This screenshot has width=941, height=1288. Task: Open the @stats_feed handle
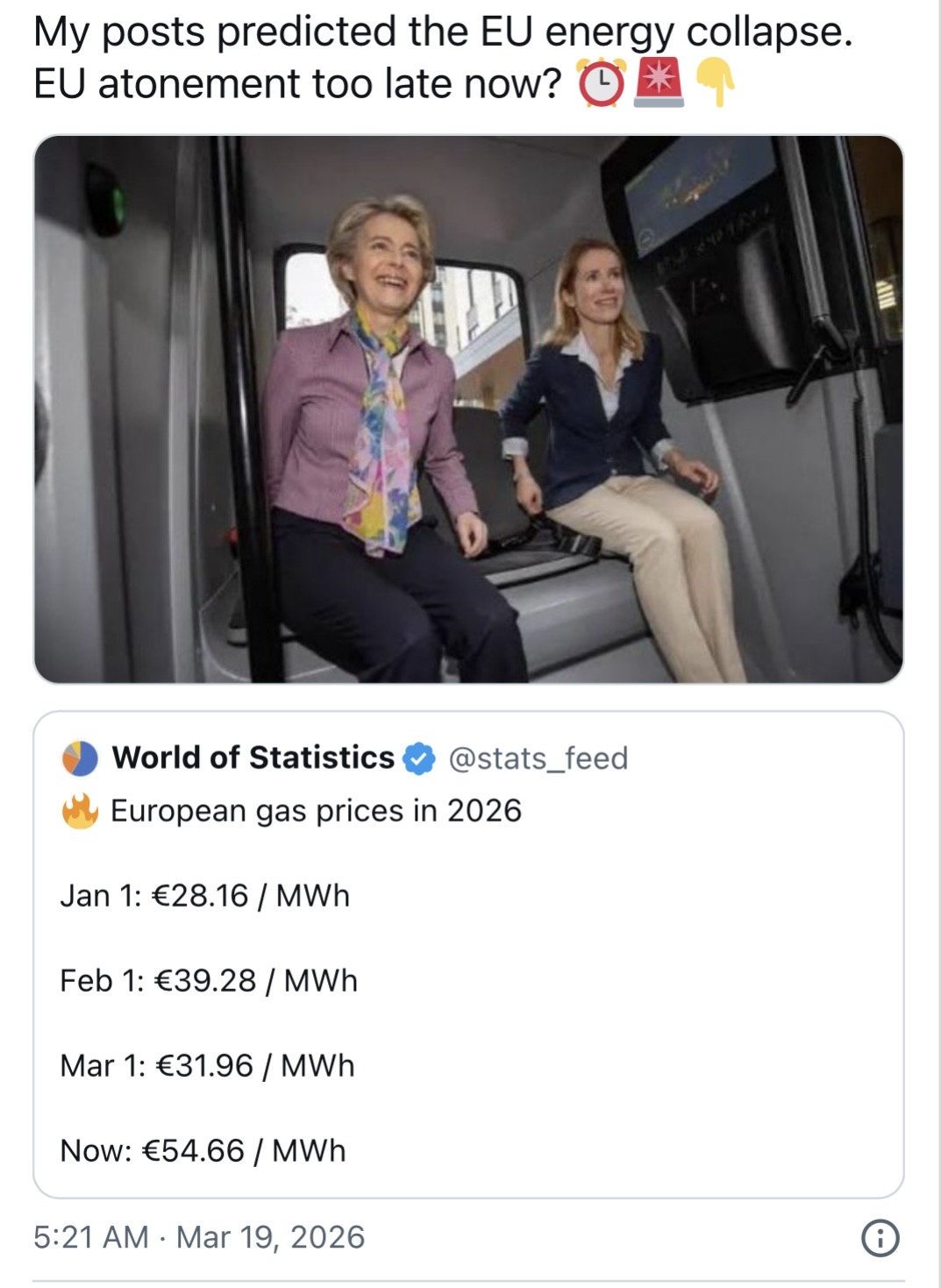click(538, 758)
